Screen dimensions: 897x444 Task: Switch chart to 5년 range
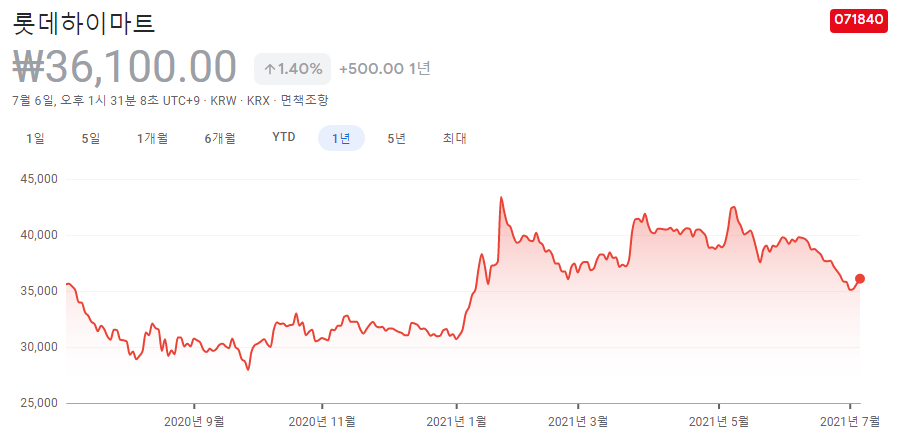pos(396,138)
